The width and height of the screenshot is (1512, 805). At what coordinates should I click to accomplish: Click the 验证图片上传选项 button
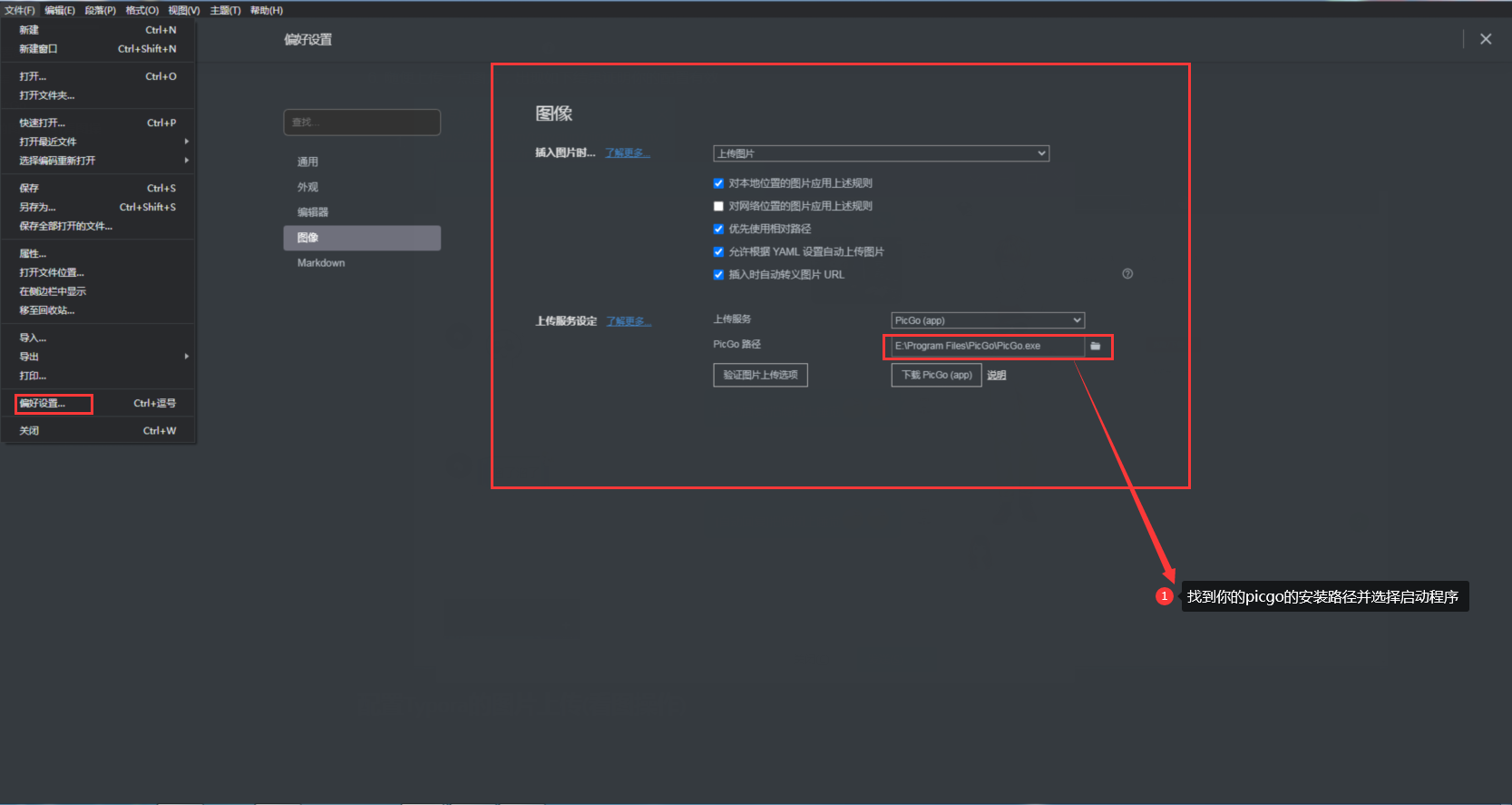[760, 375]
